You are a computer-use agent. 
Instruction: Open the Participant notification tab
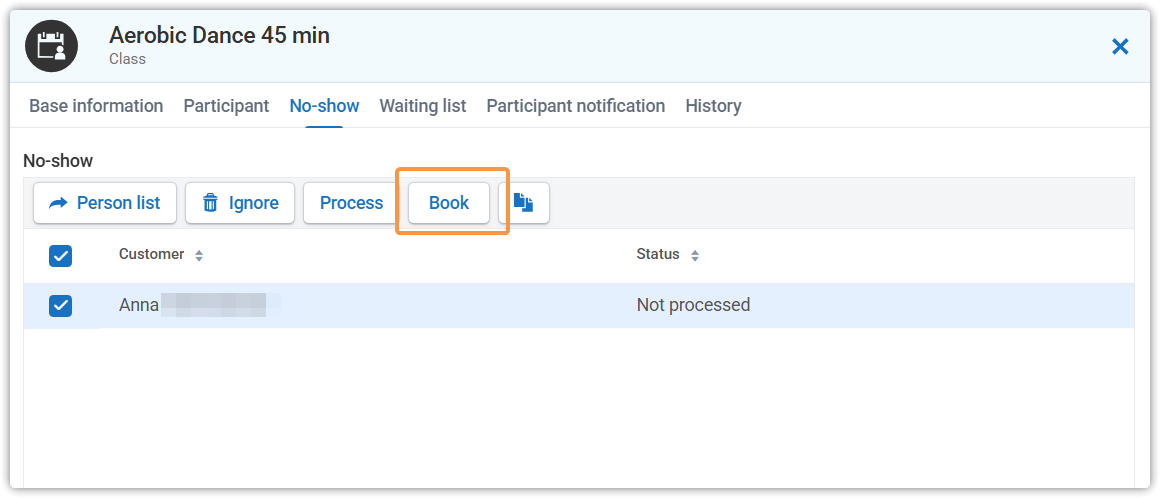click(575, 106)
